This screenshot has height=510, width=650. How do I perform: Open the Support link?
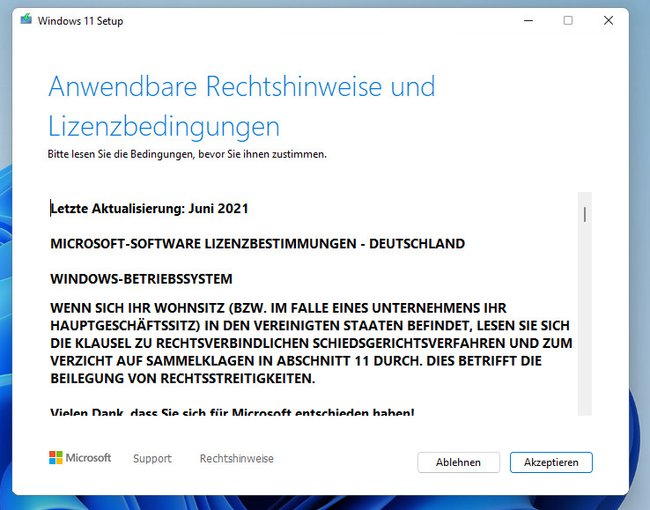pyautogui.click(x=152, y=458)
